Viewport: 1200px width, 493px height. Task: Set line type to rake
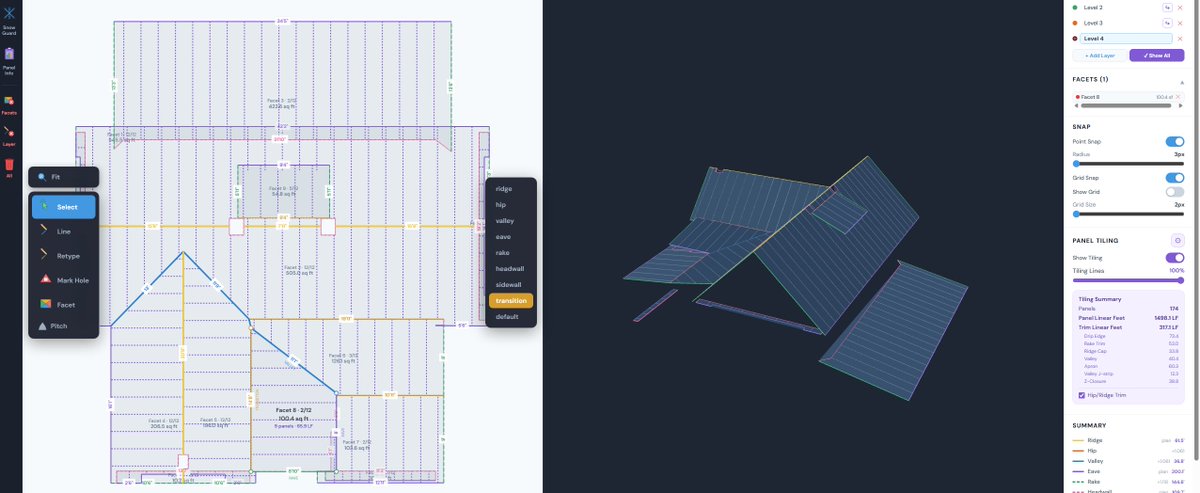[x=511, y=252]
